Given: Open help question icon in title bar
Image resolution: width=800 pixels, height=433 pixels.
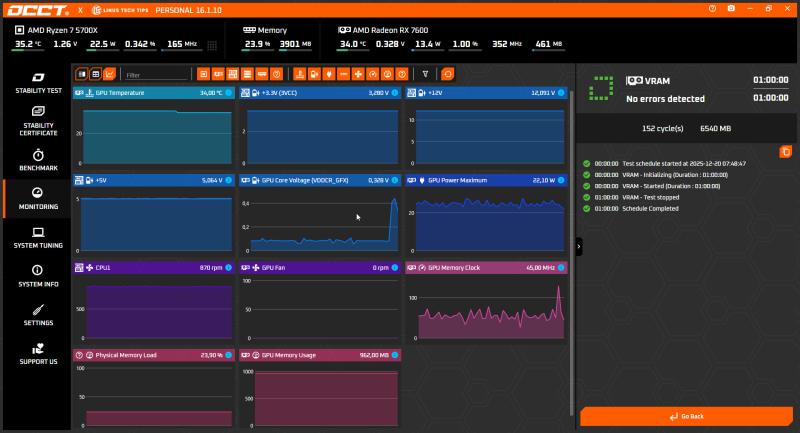Looking at the screenshot, I should (x=712, y=9).
